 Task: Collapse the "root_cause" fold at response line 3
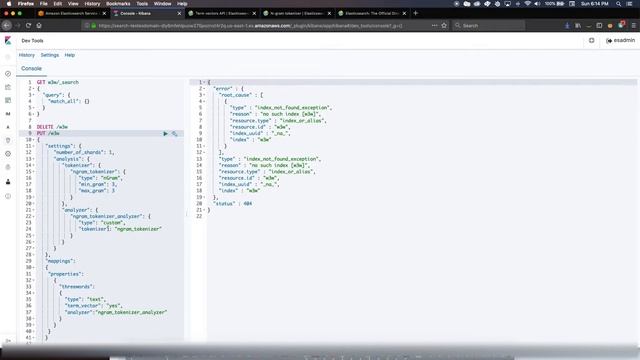pos(204,95)
